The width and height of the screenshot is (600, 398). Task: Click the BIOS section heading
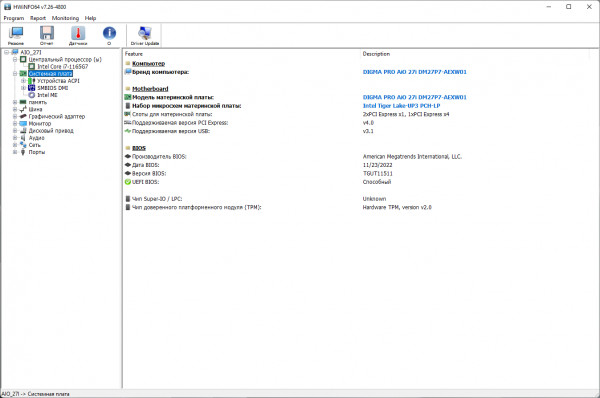point(139,148)
